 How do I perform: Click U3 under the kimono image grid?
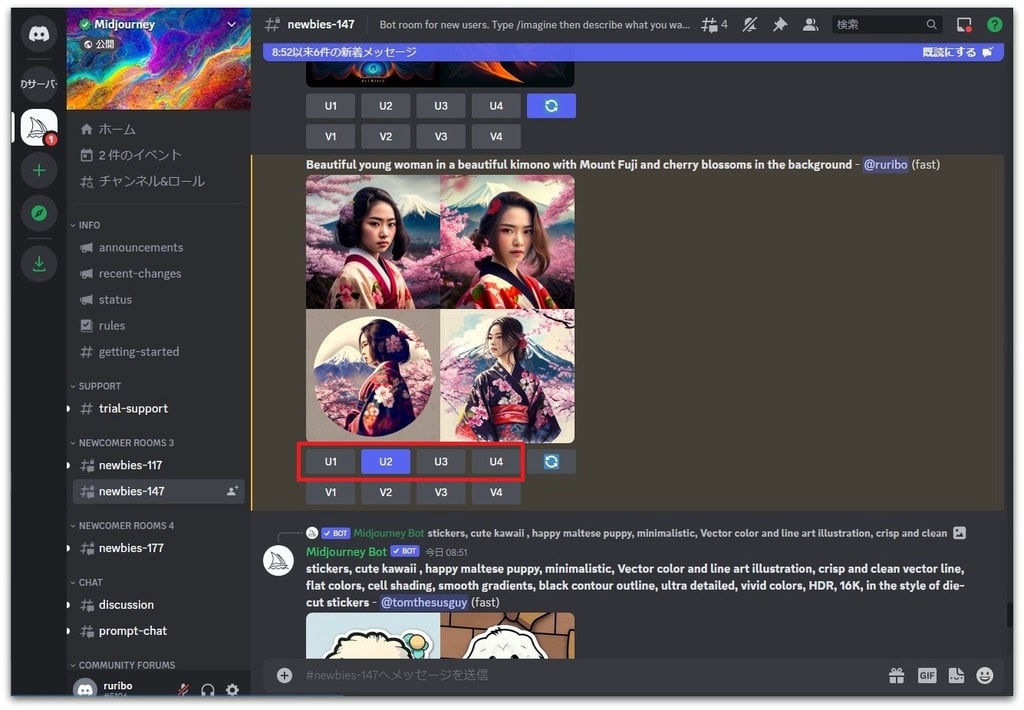pyautogui.click(x=441, y=462)
